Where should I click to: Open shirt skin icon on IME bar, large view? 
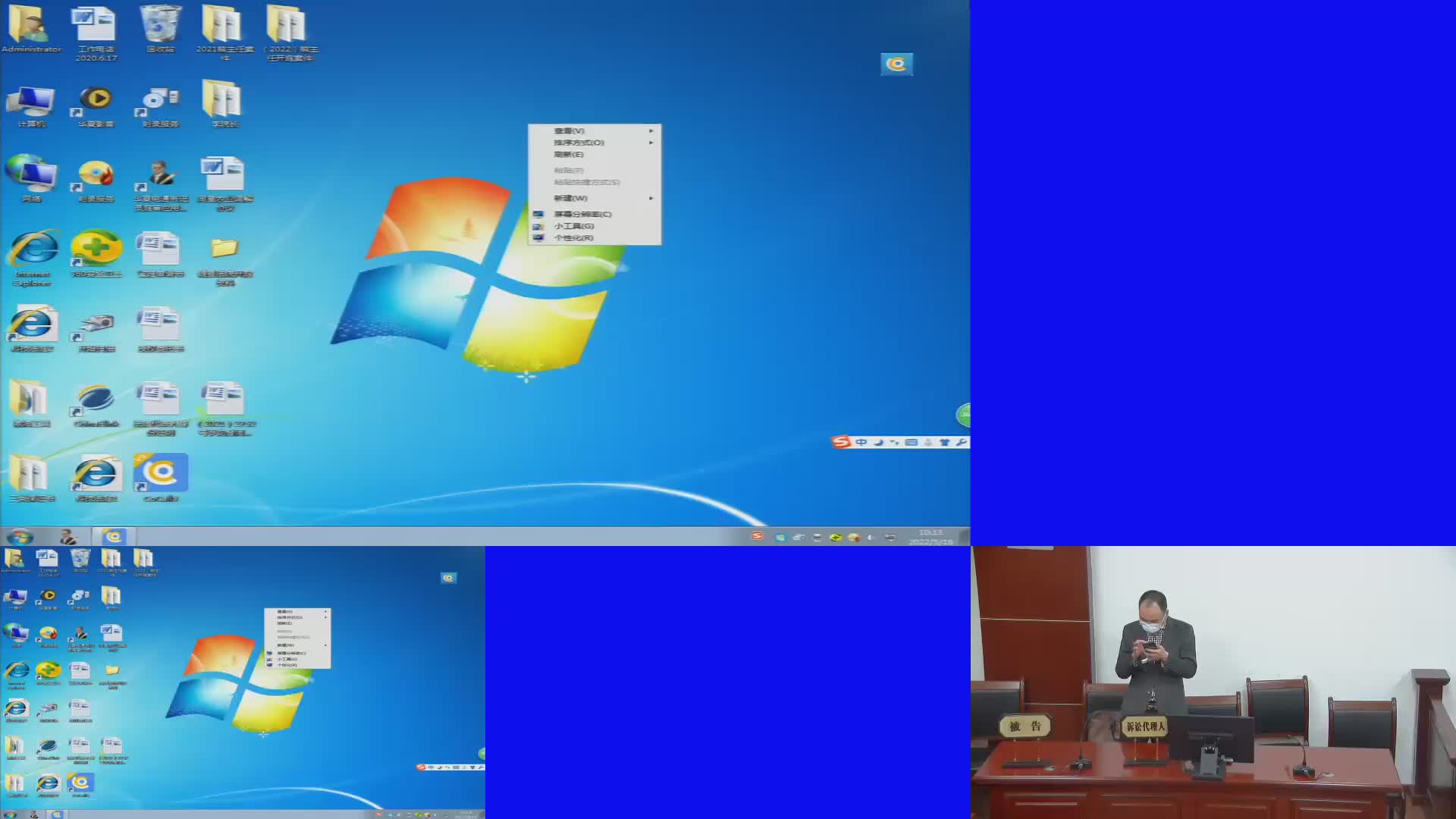945,442
